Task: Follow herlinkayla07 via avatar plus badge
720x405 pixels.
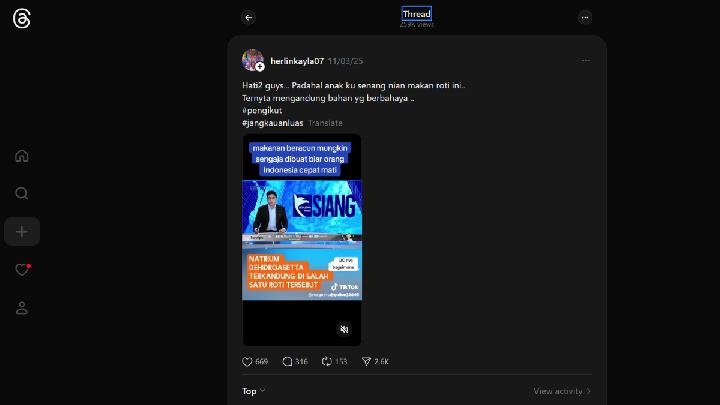Action: 260,67
